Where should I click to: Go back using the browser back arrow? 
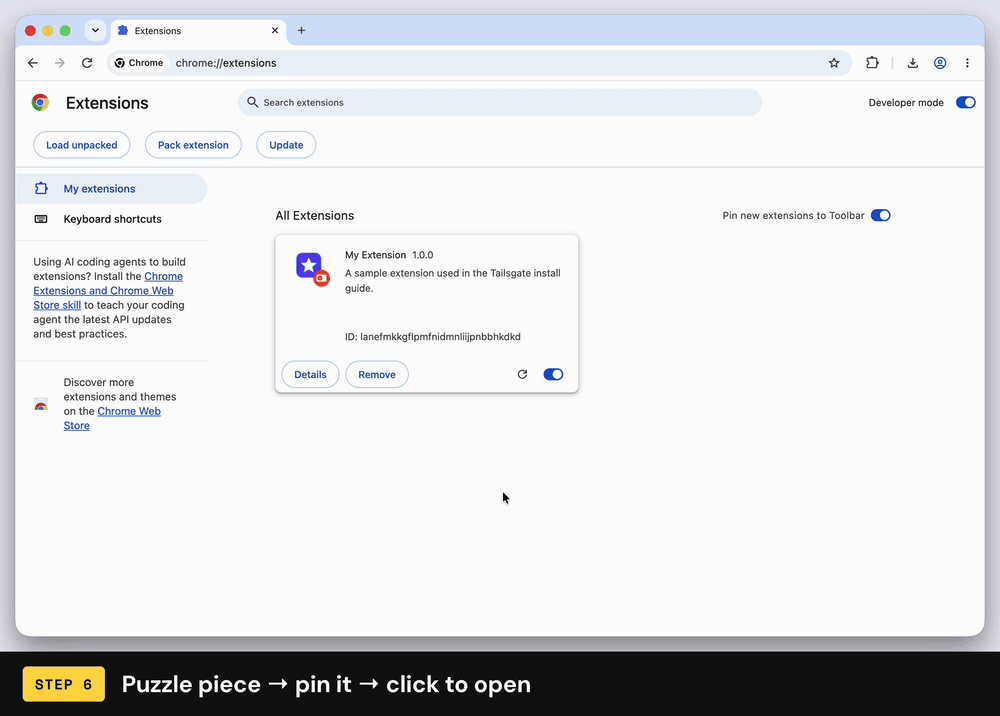coord(33,63)
